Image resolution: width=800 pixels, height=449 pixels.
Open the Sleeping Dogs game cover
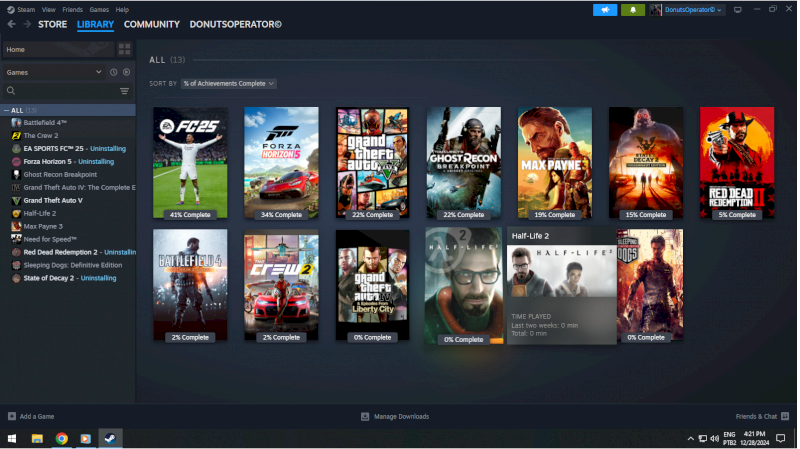click(650, 285)
